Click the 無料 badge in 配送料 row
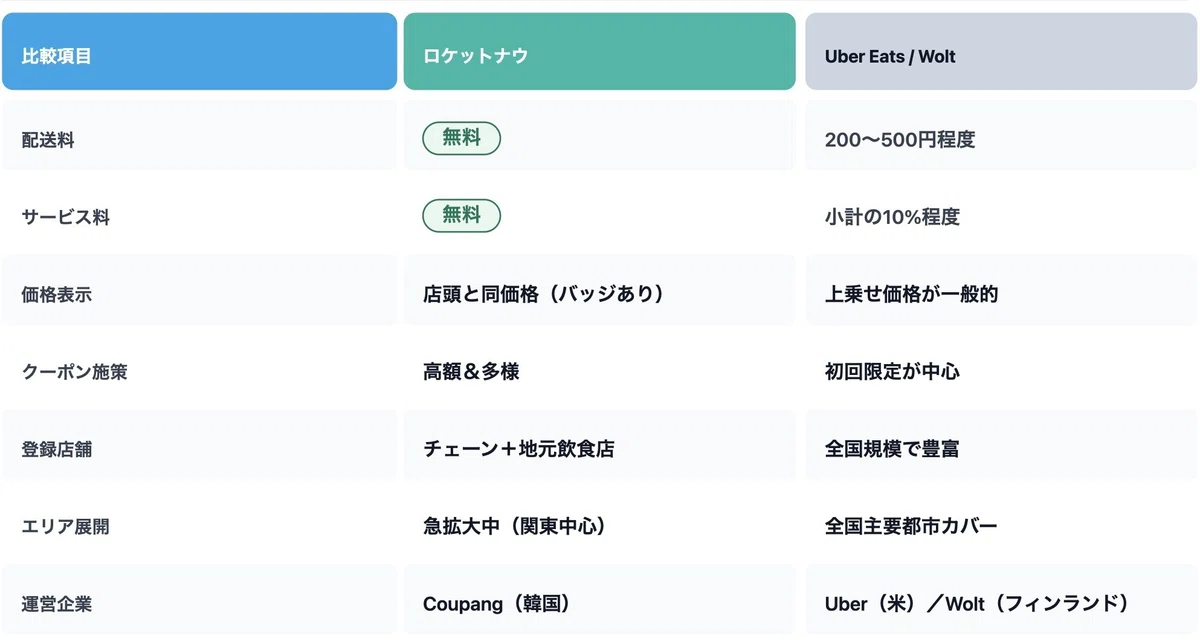The width and height of the screenshot is (1200, 640). click(x=461, y=139)
